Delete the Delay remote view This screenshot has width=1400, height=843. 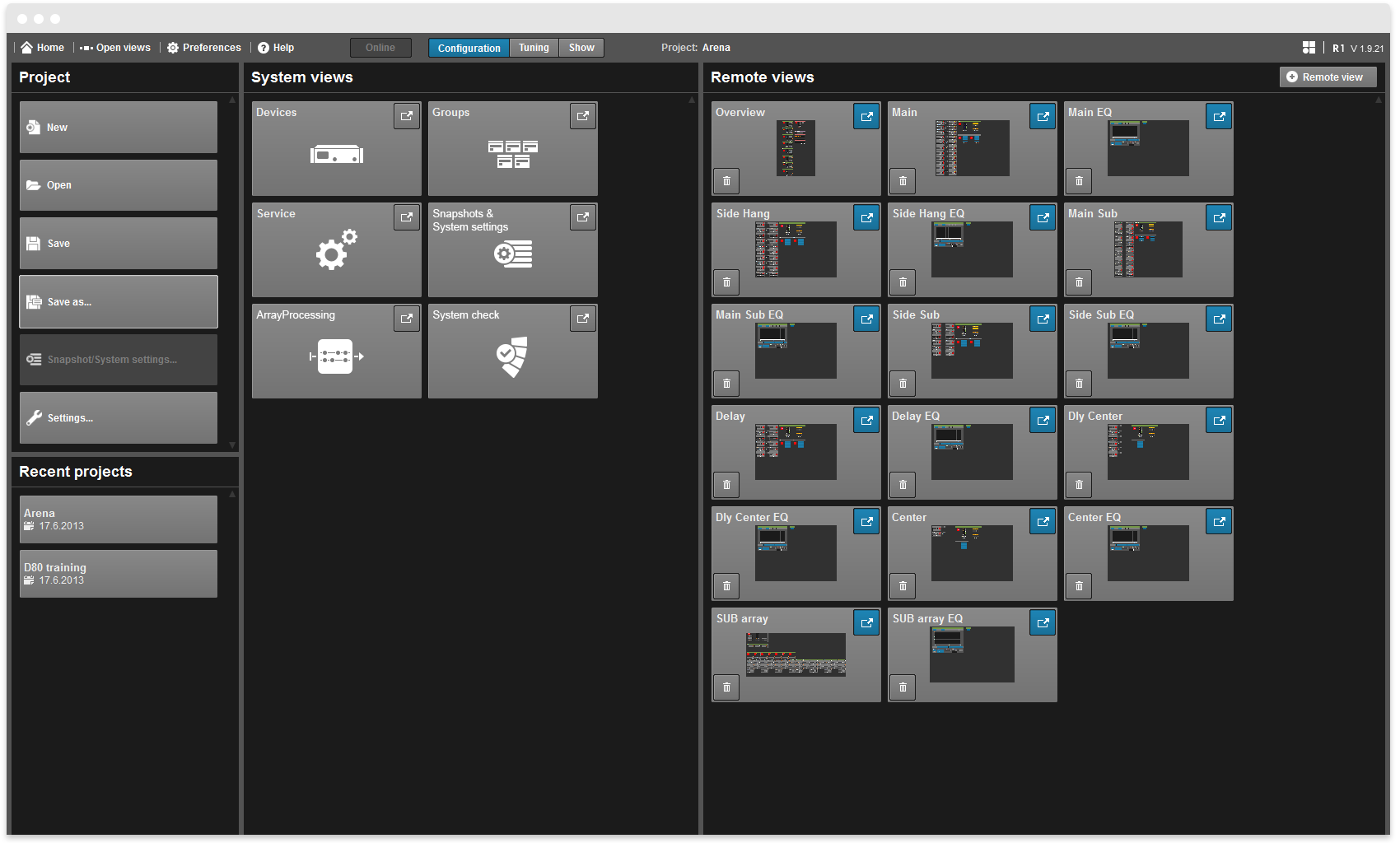tap(726, 485)
